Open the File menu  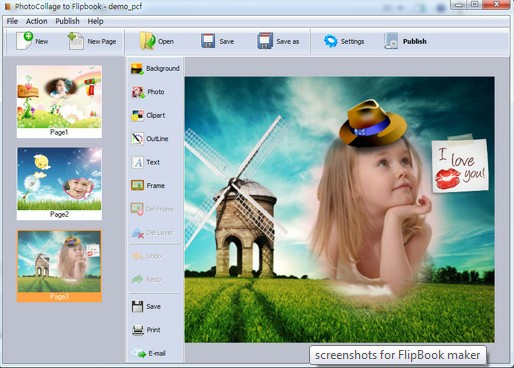pyautogui.click(x=12, y=21)
